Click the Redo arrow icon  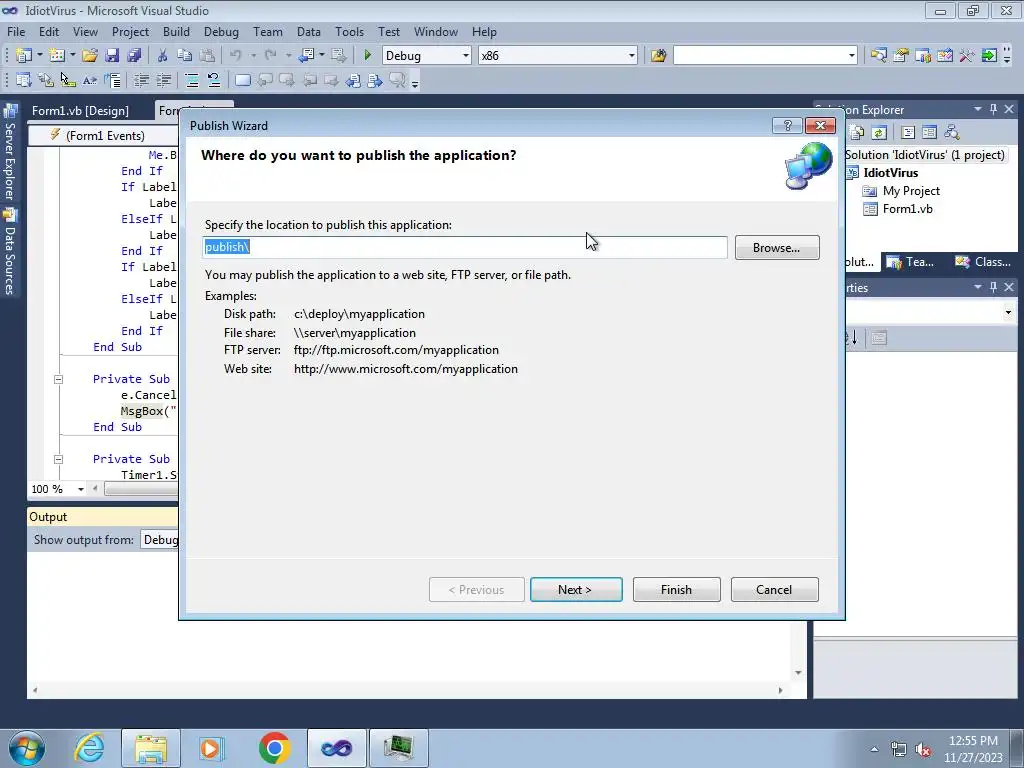271,56
